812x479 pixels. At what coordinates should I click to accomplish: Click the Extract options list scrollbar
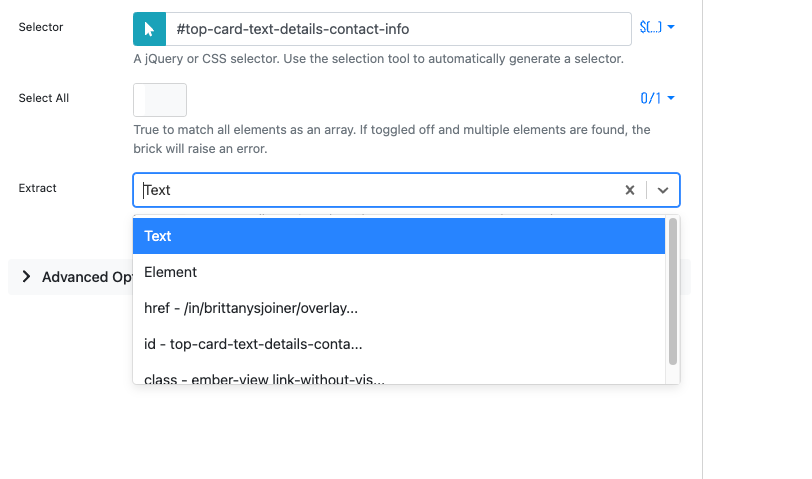(673, 292)
